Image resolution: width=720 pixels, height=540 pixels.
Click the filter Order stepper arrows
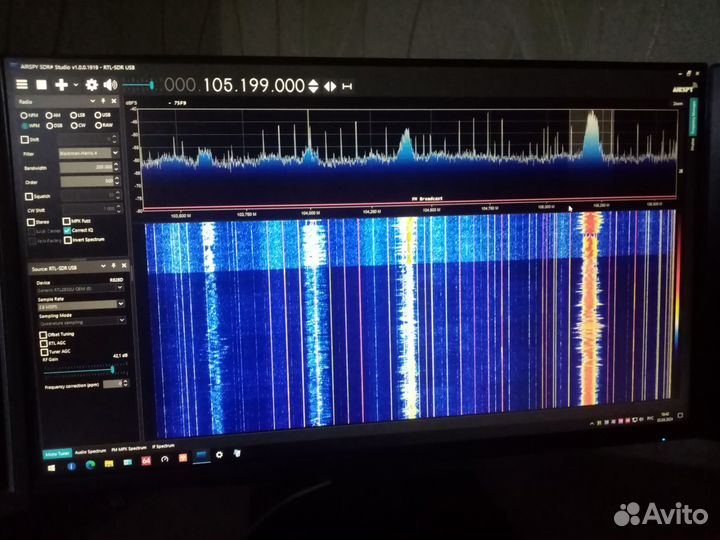[117, 181]
